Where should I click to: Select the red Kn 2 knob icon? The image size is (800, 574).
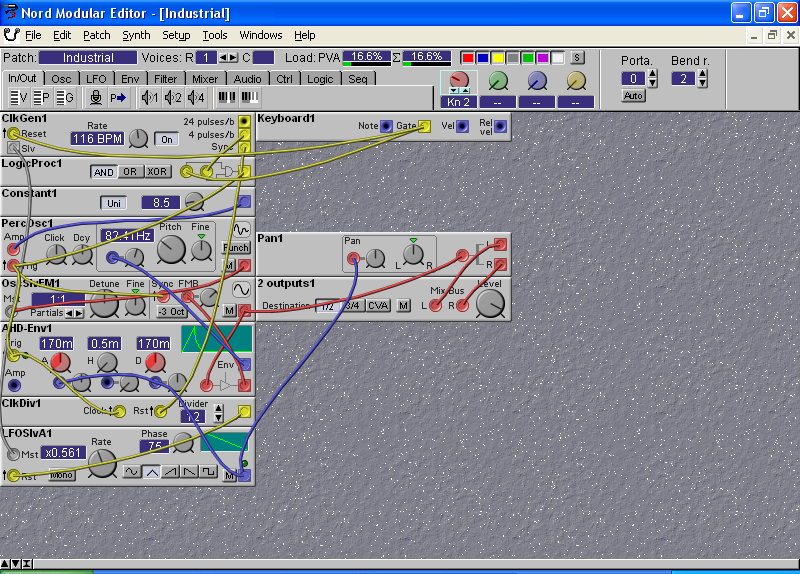459,81
